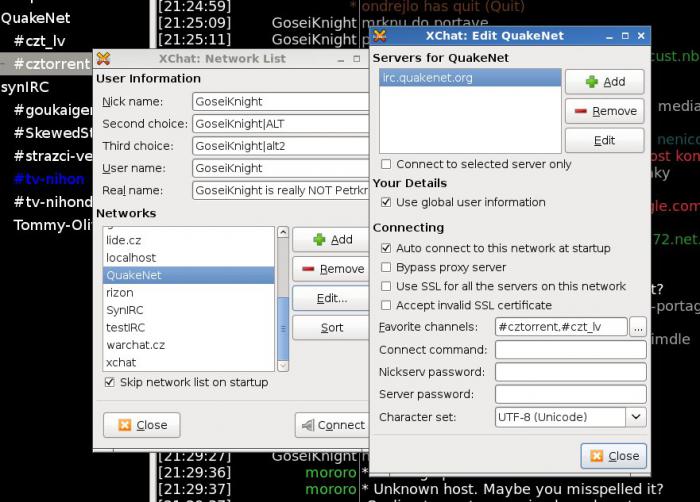The height and width of the screenshot is (502, 700).
Task: Close Edit QuakeNet window with titlebar X
Action: tap(641, 36)
